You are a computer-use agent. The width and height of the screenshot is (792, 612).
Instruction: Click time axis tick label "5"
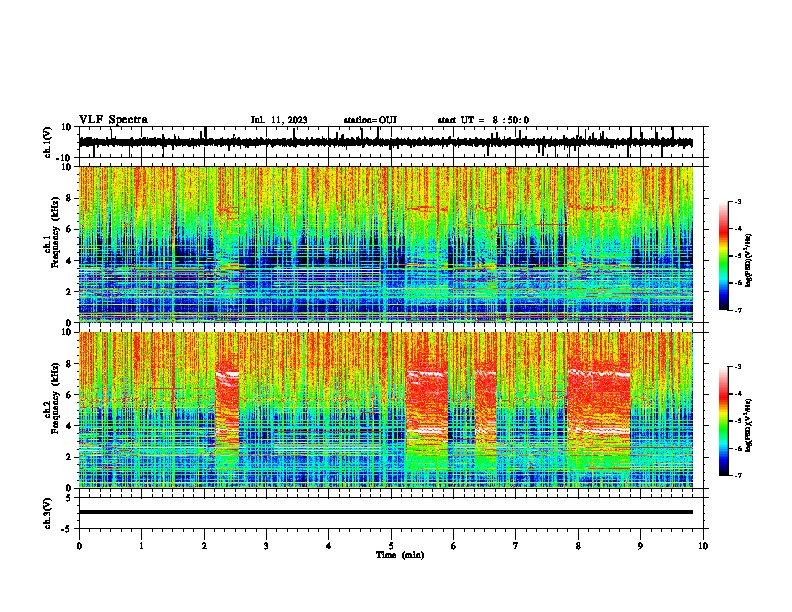click(391, 546)
